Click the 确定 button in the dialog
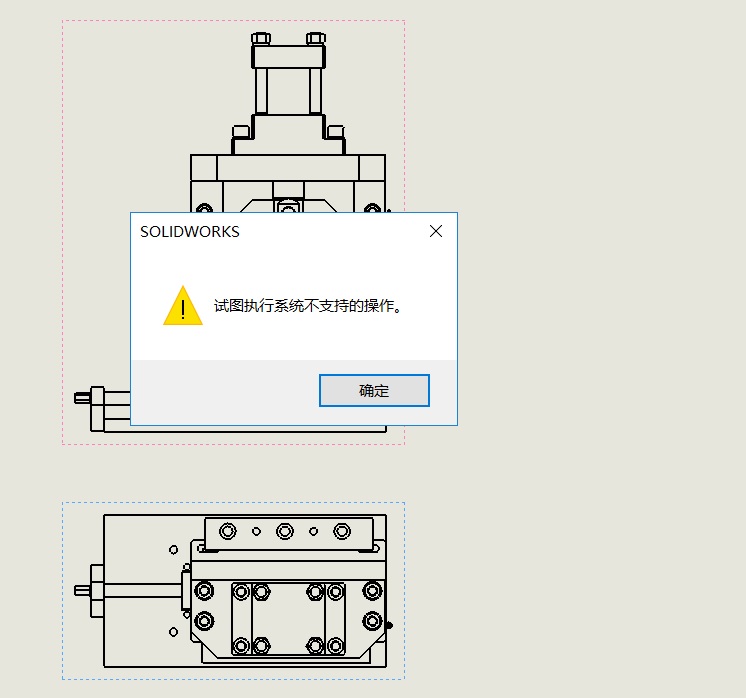This screenshot has height=698, width=746. pos(374,390)
